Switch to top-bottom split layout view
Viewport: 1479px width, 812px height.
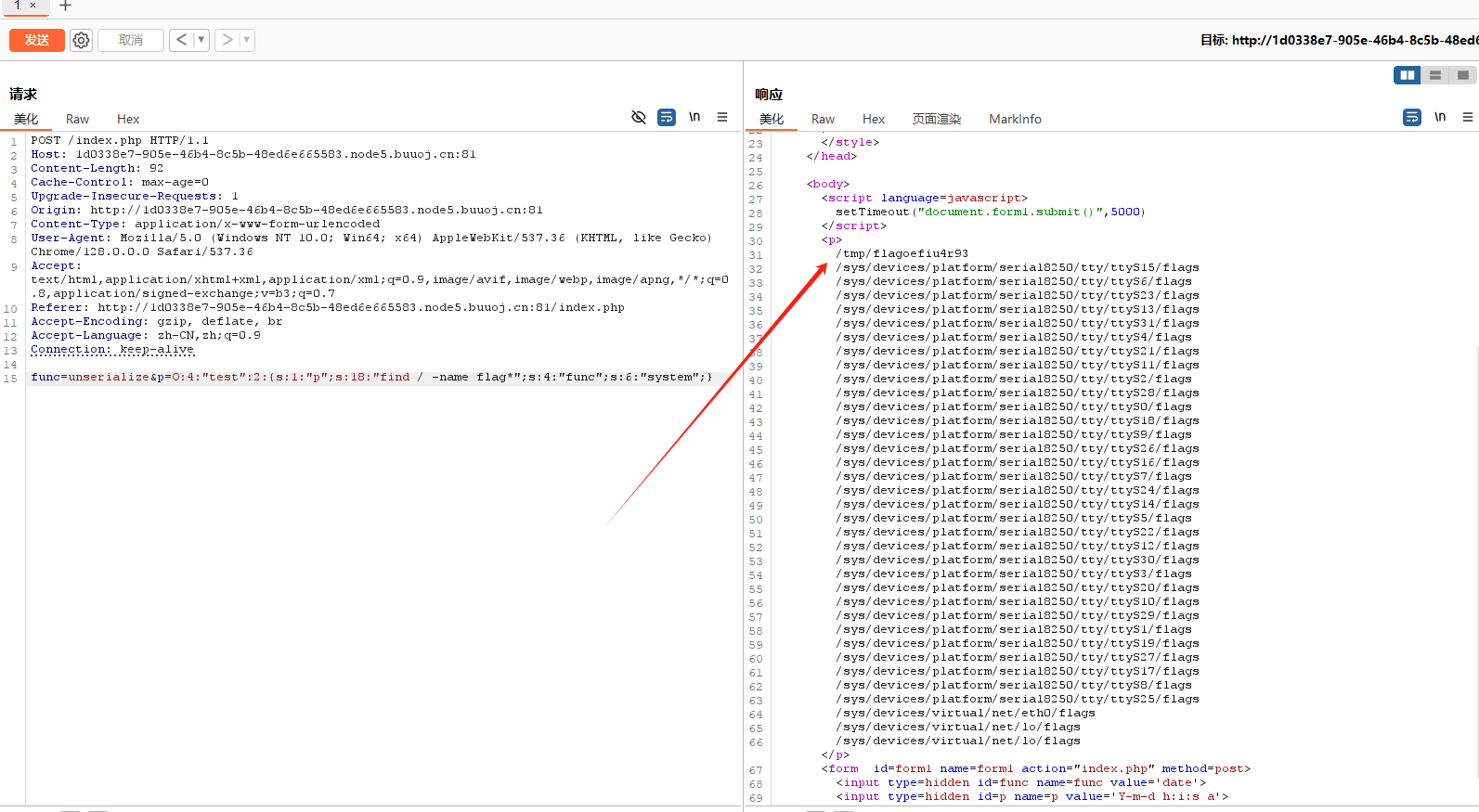(x=1435, y=75)
